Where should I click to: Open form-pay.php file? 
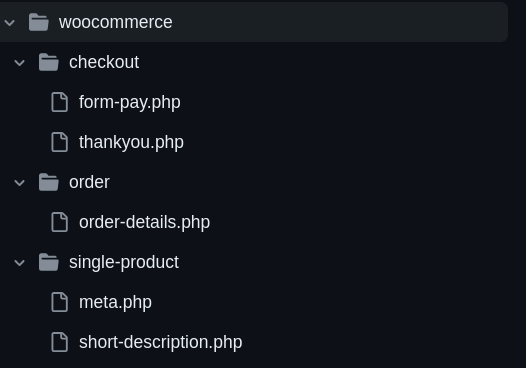tap(129, 102)
